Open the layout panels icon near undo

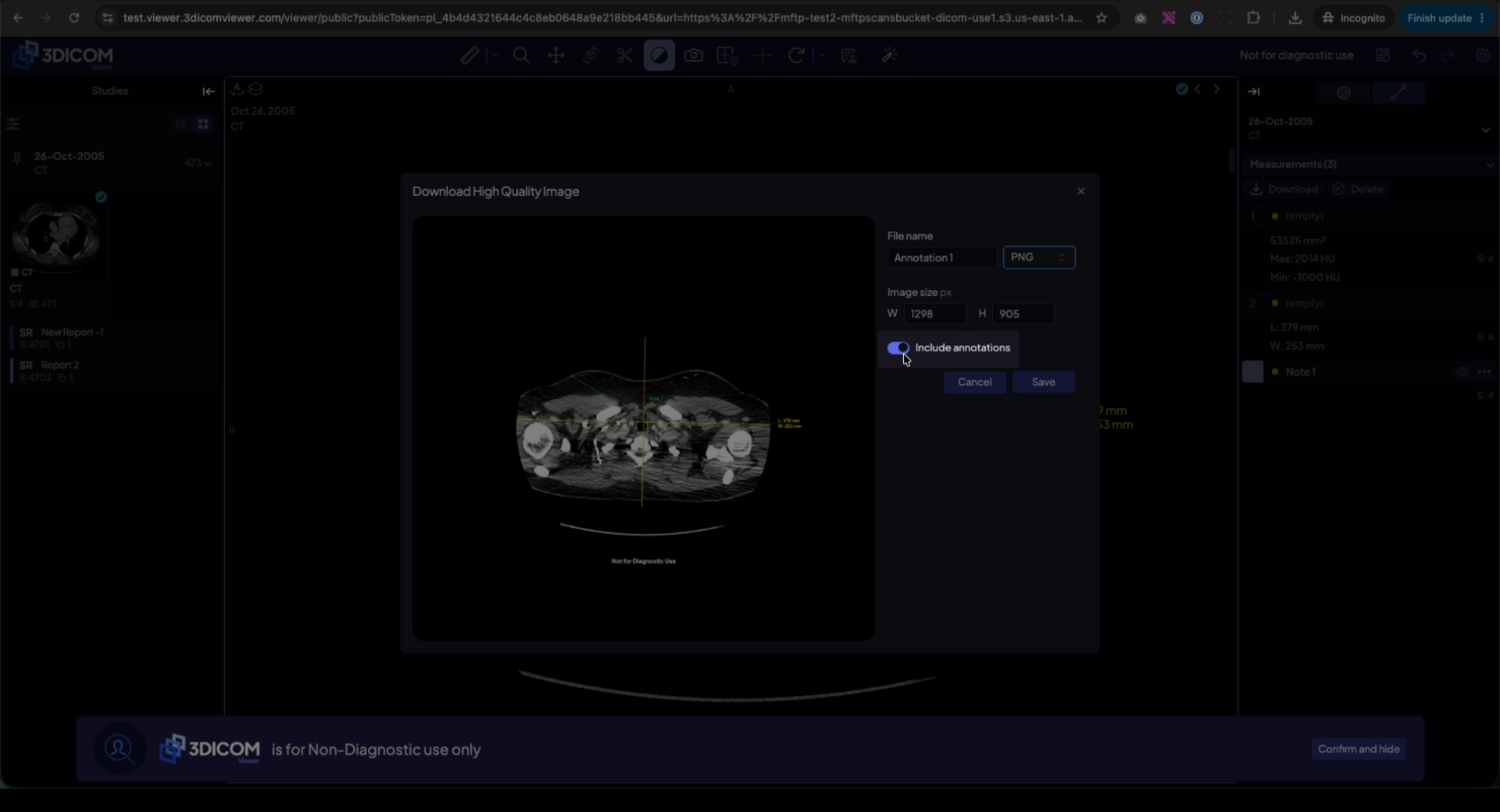[1383, 55]
